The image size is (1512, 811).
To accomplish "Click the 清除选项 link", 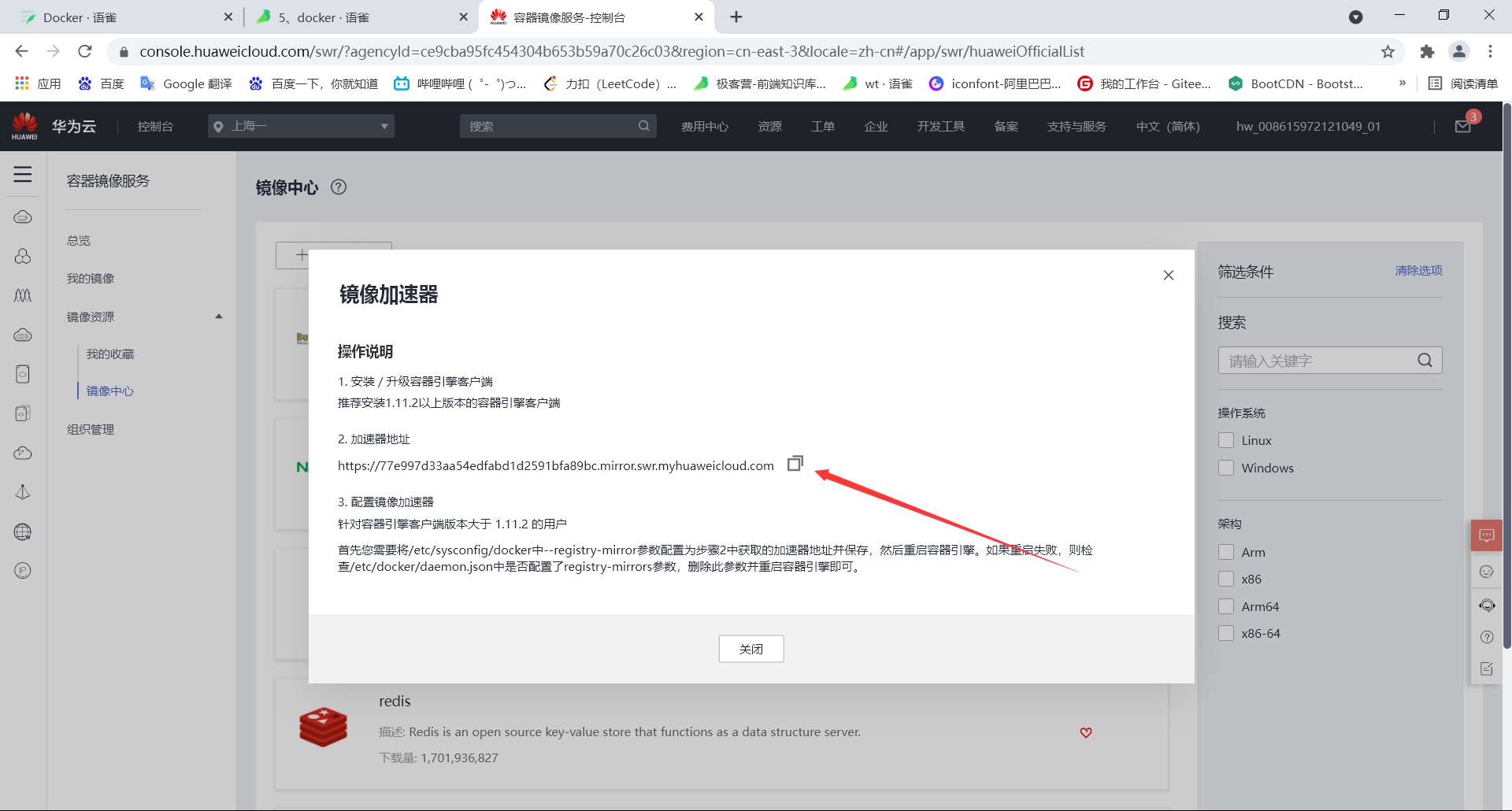I will point(1419,270).
